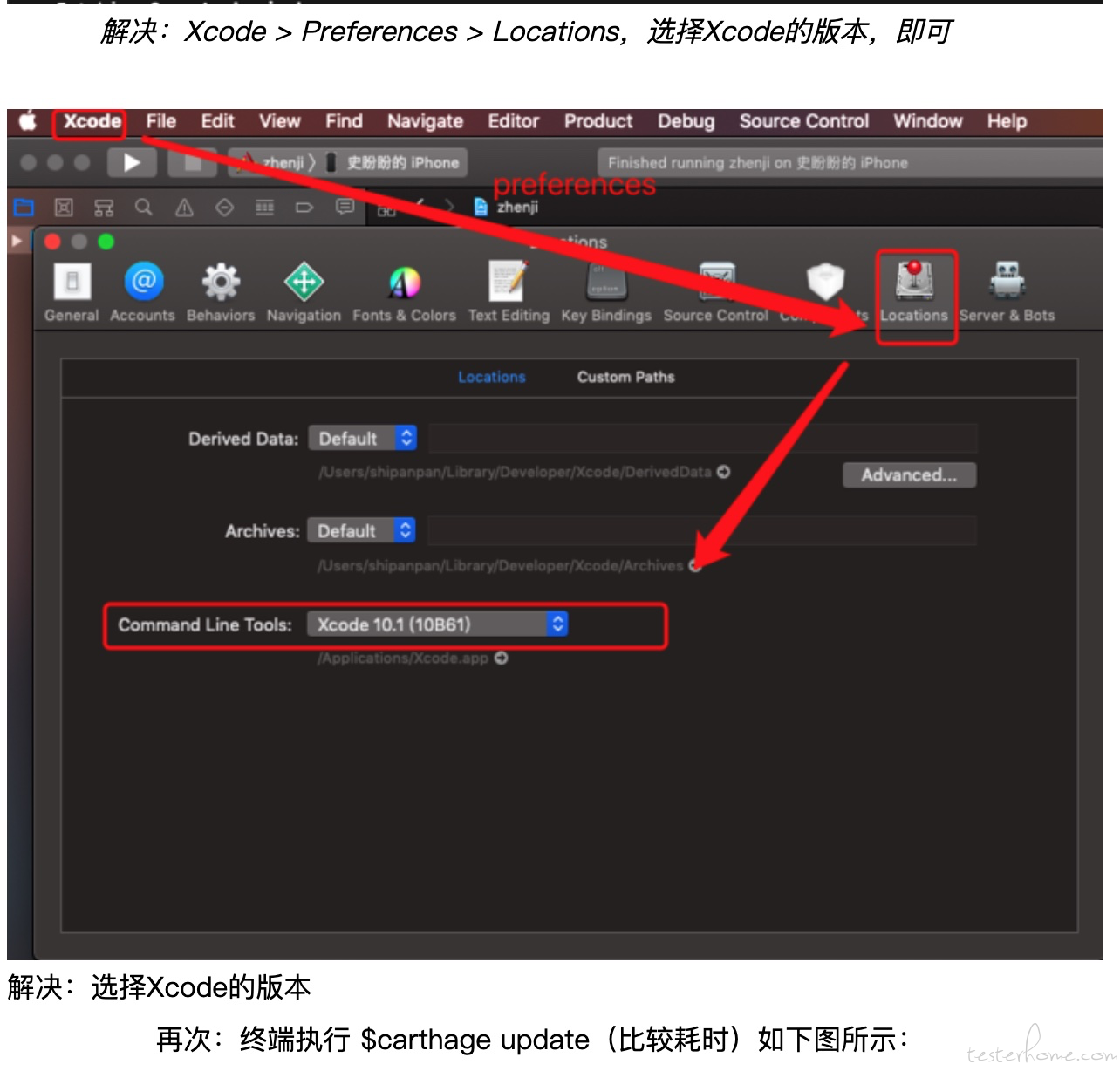The width and height of the screenshot is (1120, 1078).
Task: Open the Find menu
Action: [344, 121]
